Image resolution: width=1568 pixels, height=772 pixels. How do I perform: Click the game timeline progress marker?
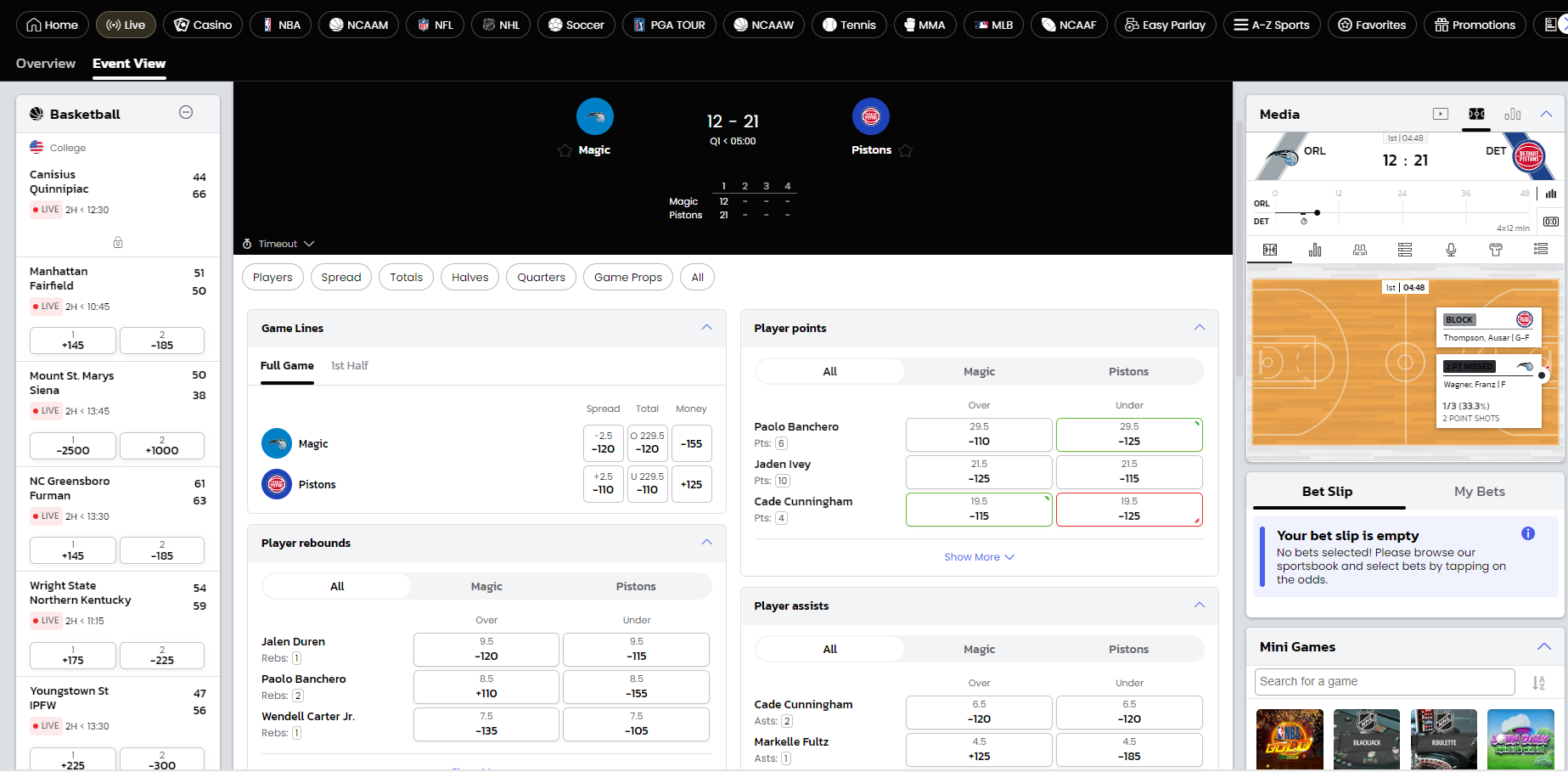pyautogui.click(x=1317, y=212)
